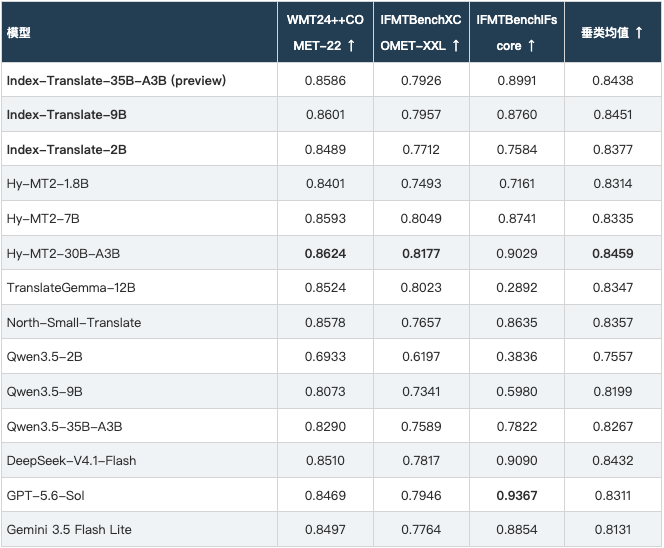
Task: Select the GPT-5.6-Sol model name
Action: [46, 495]
